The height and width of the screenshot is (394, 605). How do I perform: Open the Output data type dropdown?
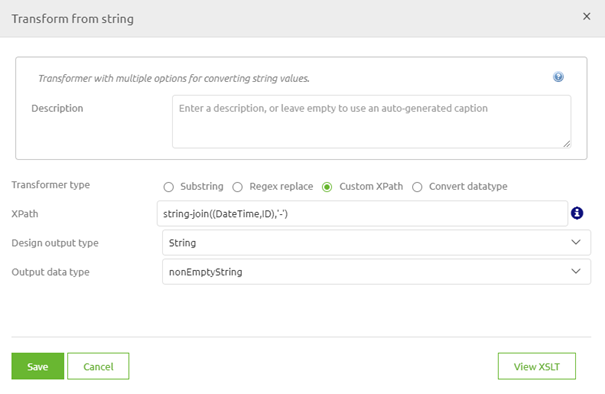pyautogui.click(x=376, y=272)
